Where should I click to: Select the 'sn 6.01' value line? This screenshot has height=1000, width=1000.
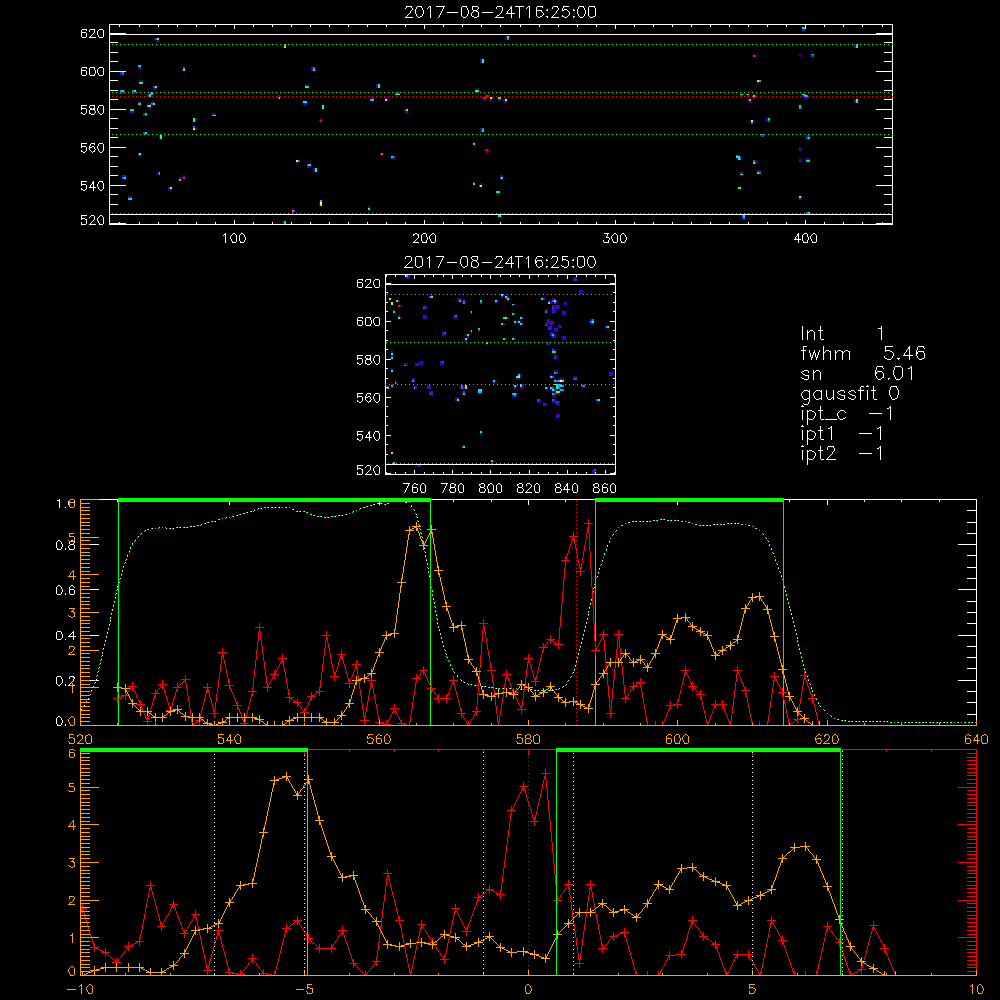pyautogui.click(x=858, y=373)
